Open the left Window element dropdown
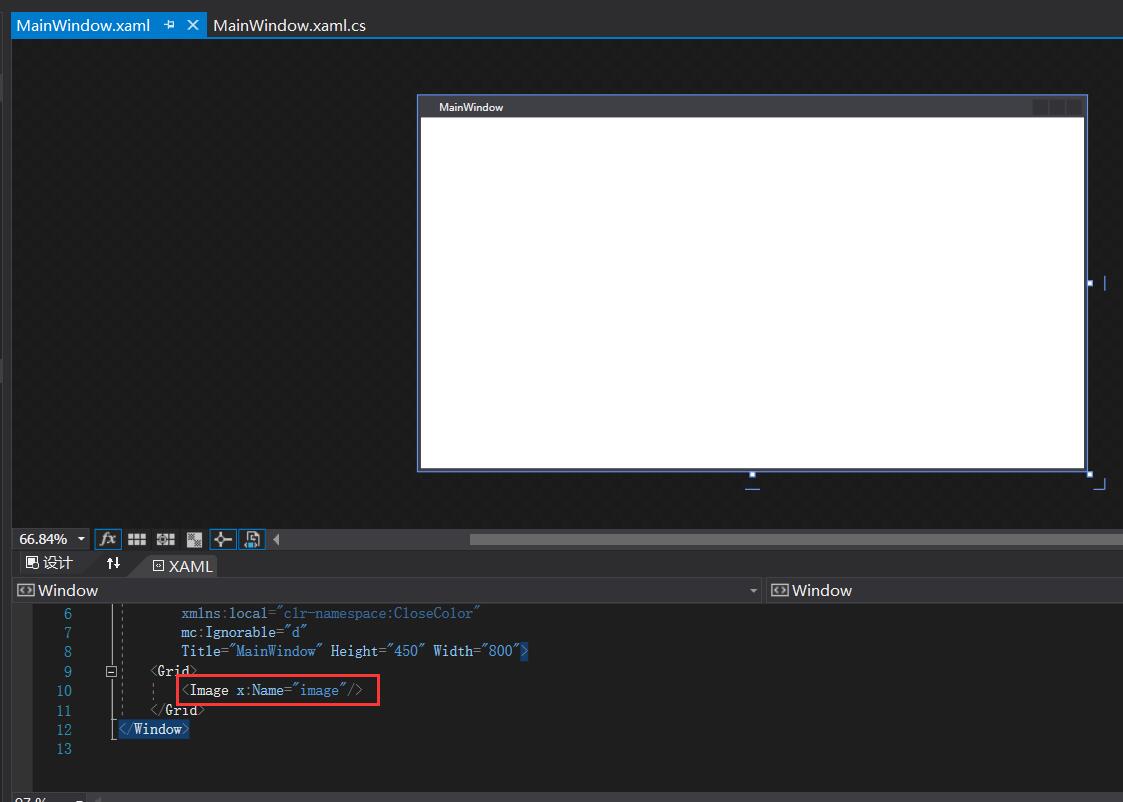 tap(753, 591)
